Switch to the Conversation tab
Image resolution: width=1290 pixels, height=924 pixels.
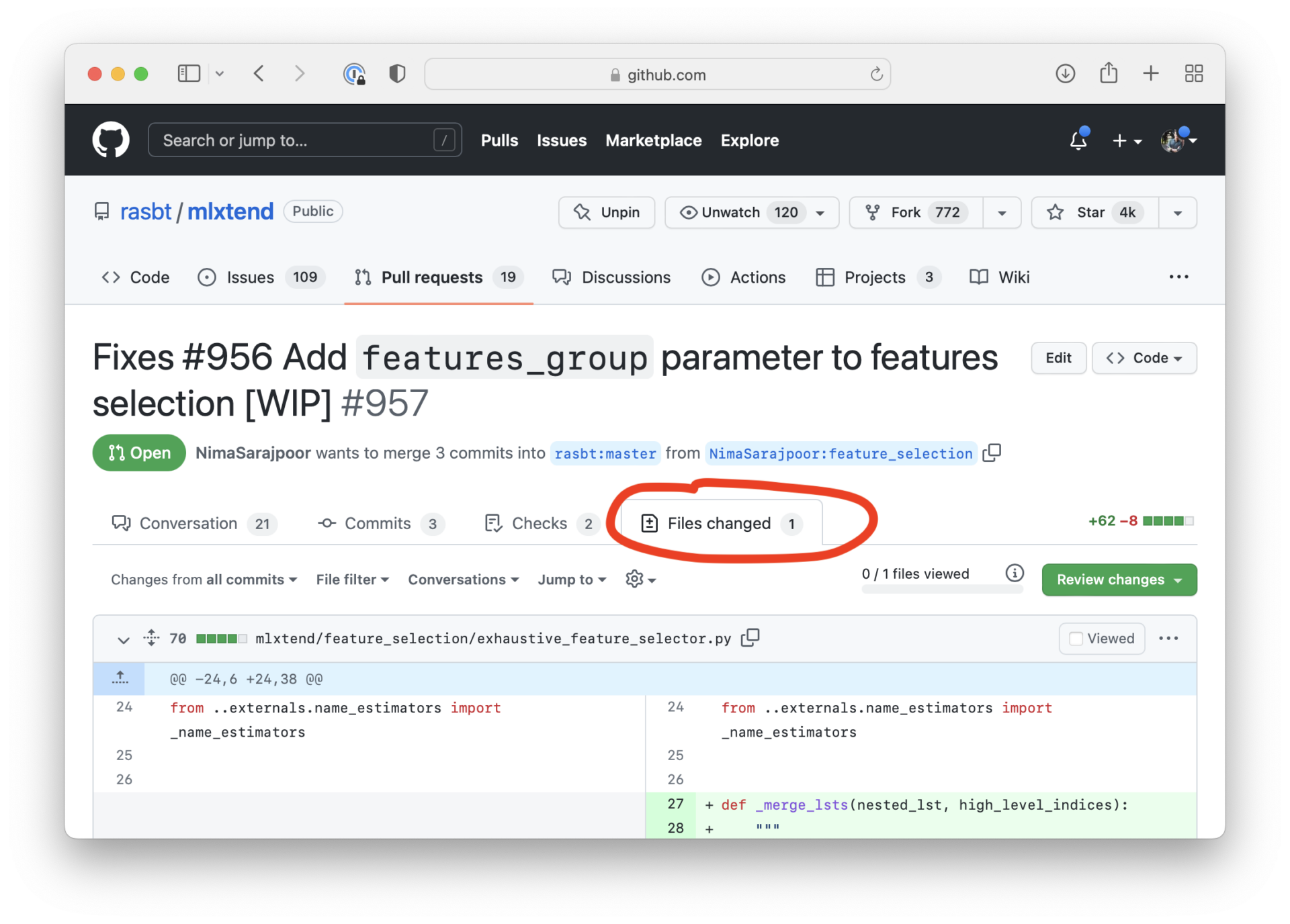(x=188, y=523)
